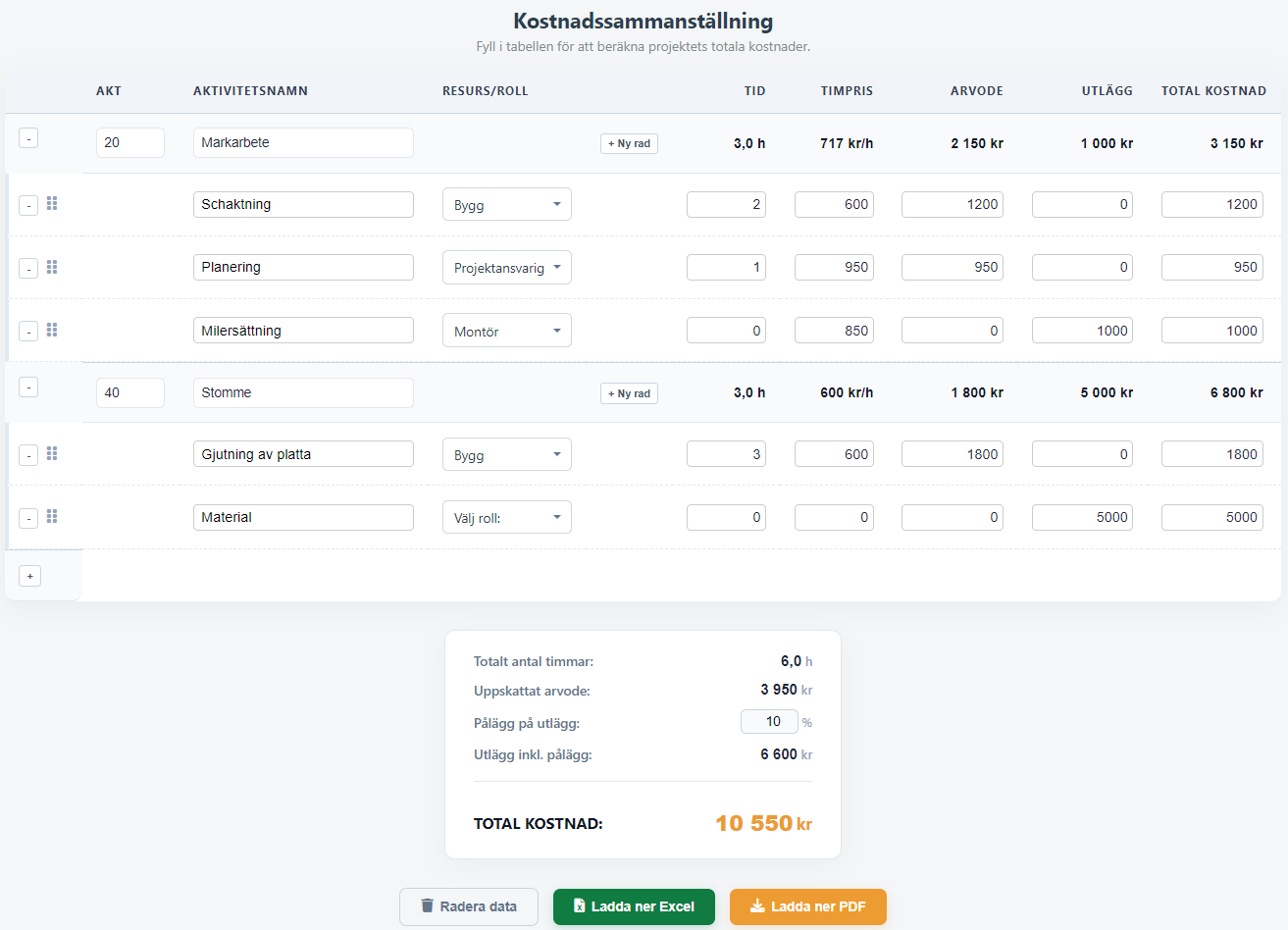Click Radera data to clear the table
The image size is (1288, 930).
[x=468, y=906]
